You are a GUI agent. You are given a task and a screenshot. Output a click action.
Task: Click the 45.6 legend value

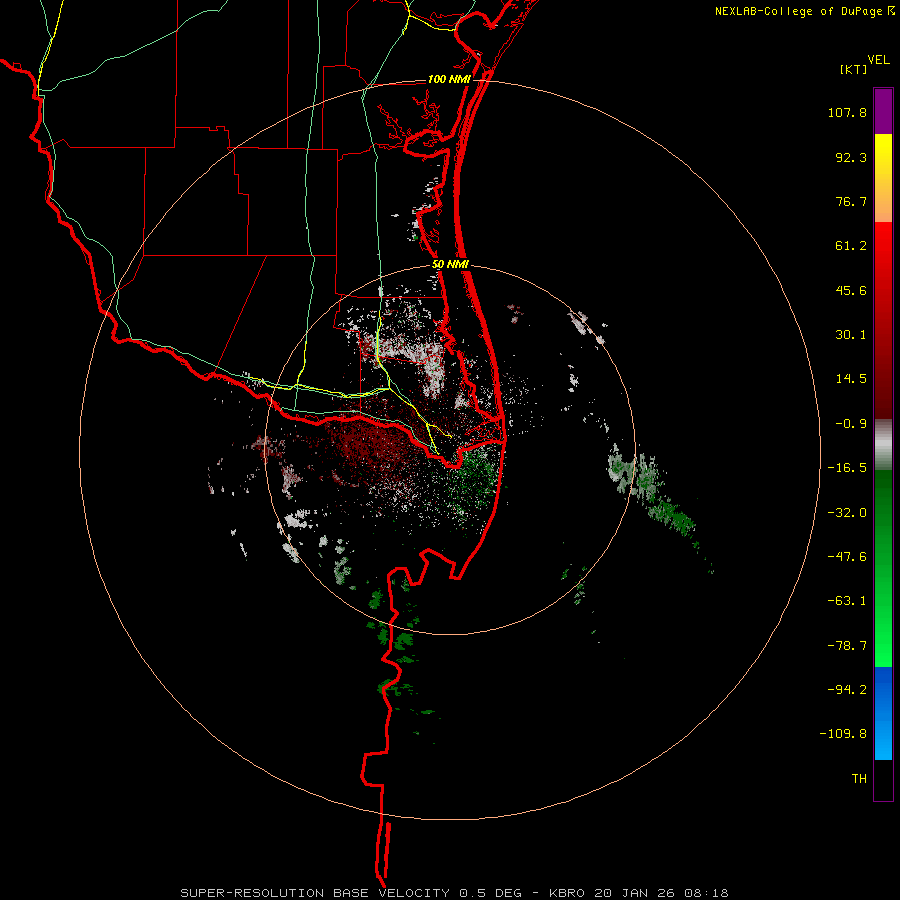(851, 290)
